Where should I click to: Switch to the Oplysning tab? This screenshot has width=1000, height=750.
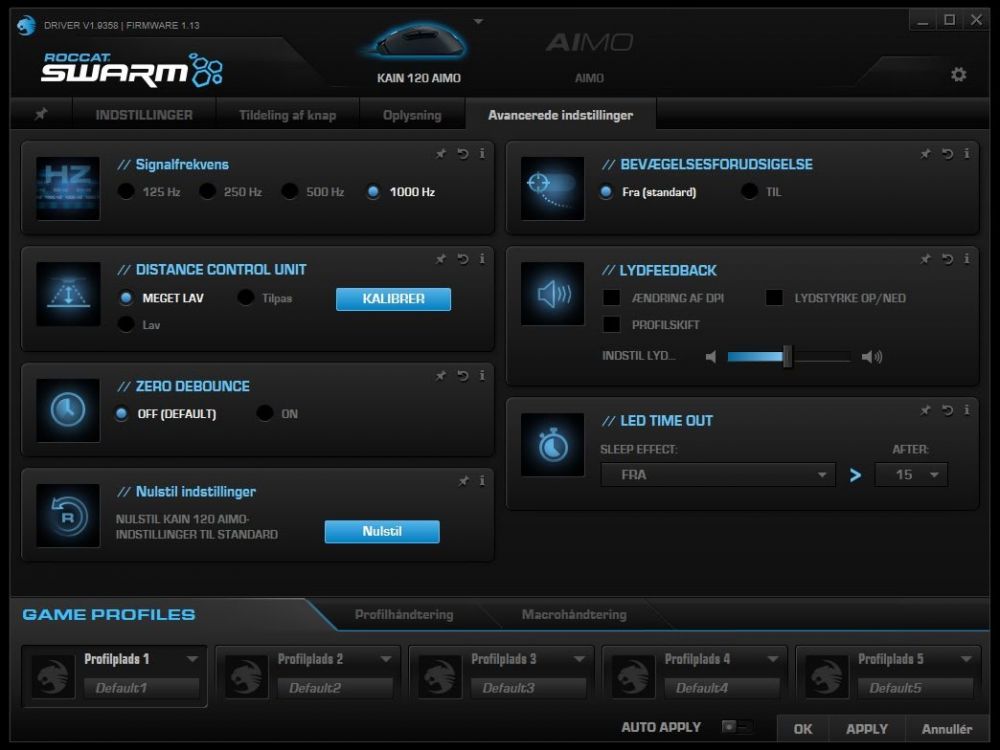(412, 115)
